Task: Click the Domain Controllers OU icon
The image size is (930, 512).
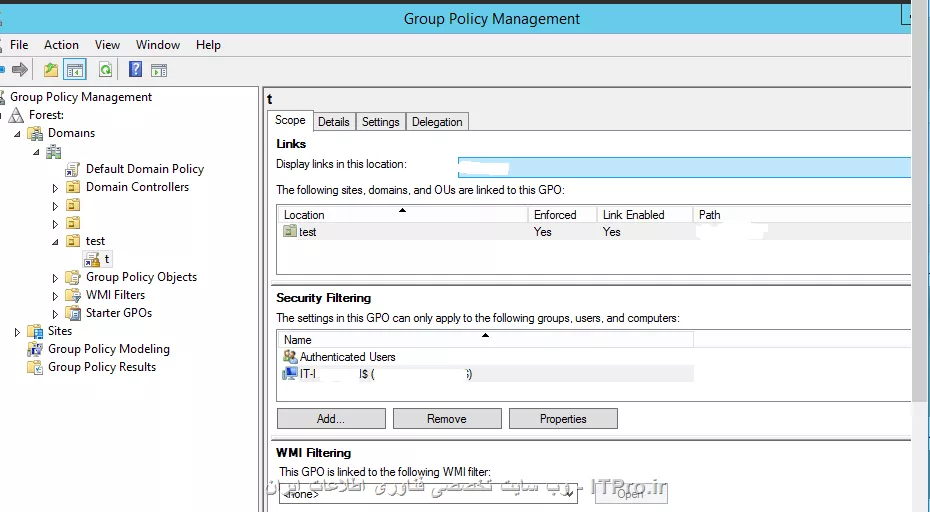Action: 73,187
